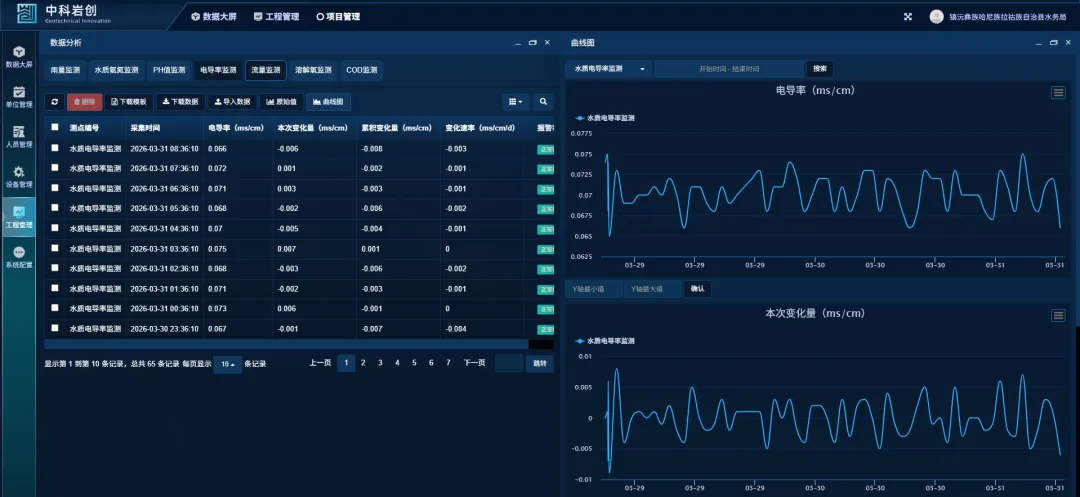The image size is (1080, 497).
Task: Click the 开始时间 - 结束时间 date field
Action: (729, 69)
